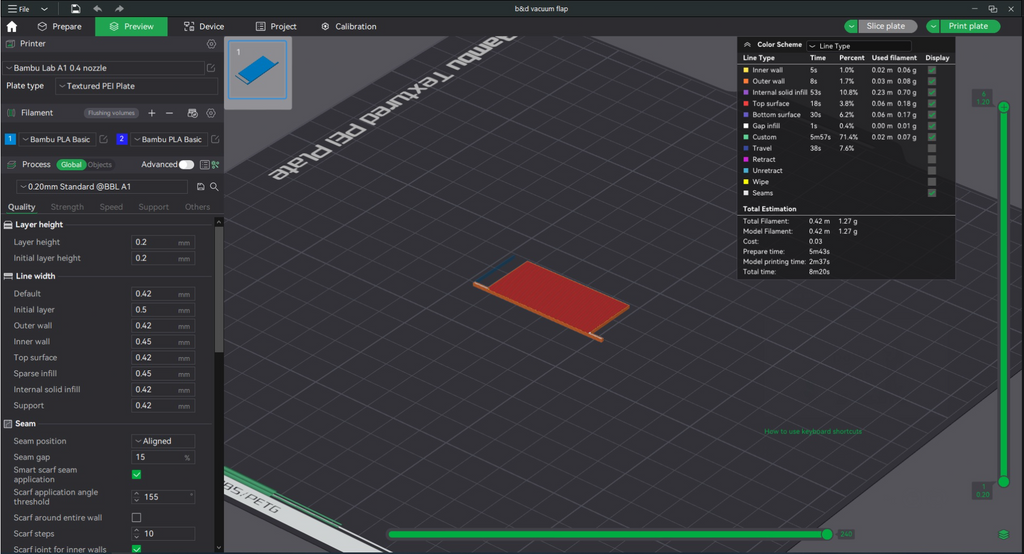Click the Filament section icon
1024x554 pixels.
point(10,113)
